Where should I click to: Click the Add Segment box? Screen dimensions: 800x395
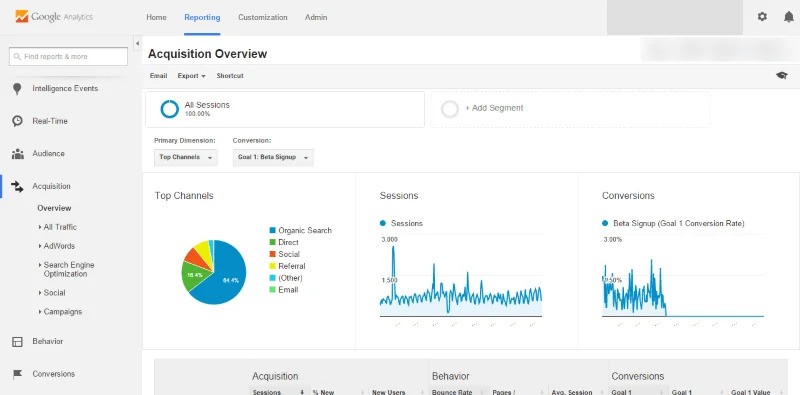570,109
